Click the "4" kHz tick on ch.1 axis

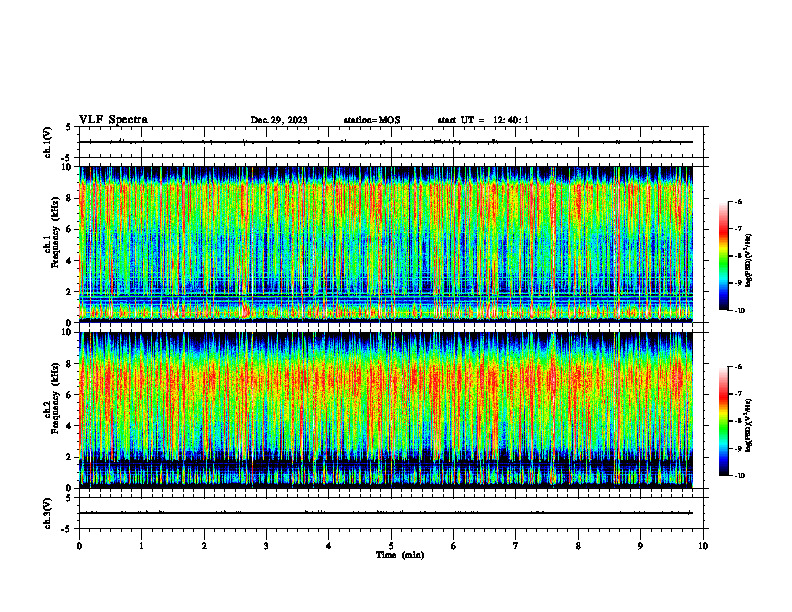[x=70, y=261]
